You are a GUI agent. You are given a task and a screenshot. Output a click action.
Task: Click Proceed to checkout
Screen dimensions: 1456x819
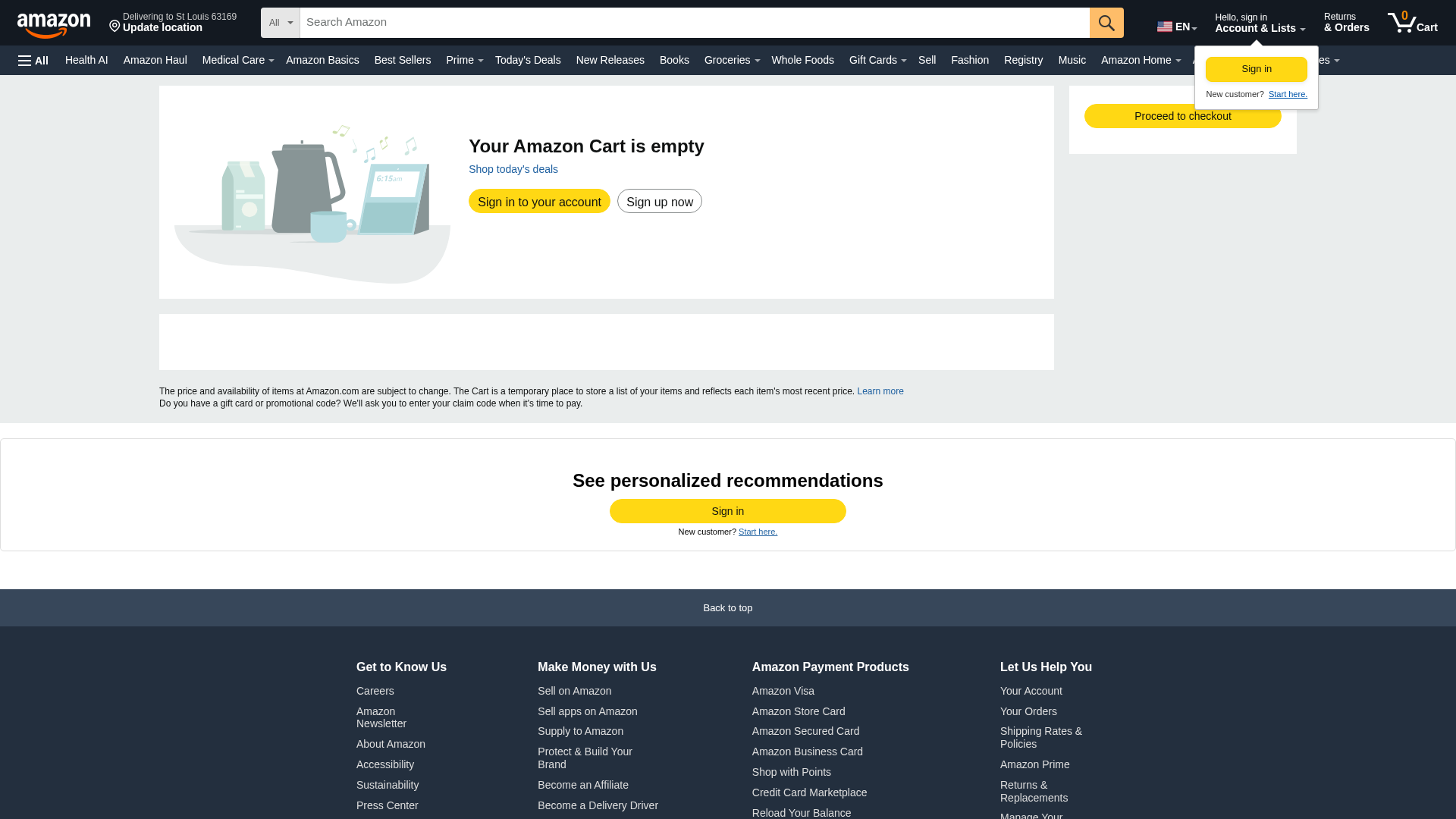coord(1182,116)
